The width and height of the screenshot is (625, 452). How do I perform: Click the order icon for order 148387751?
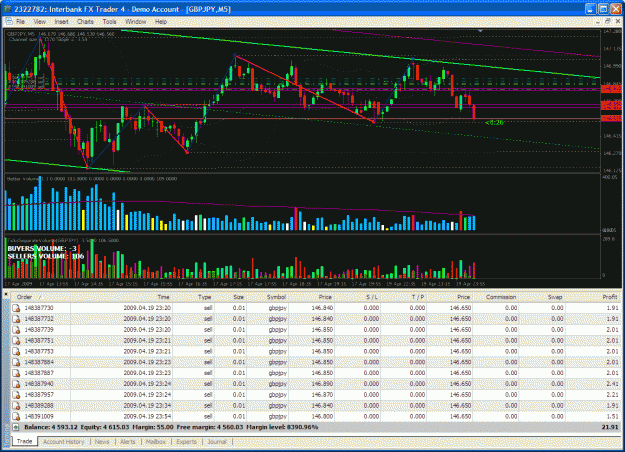(16, 340)
